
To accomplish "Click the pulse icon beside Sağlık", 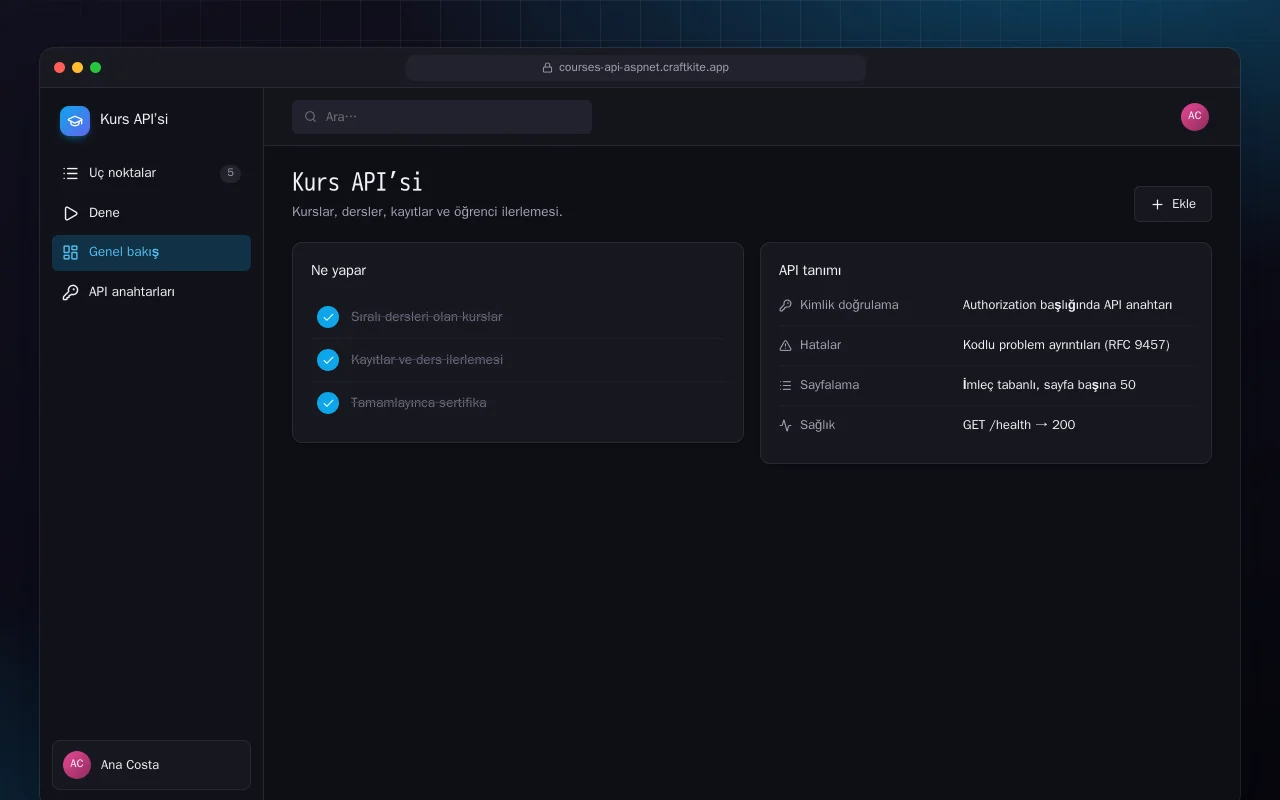I will (785, 425).
